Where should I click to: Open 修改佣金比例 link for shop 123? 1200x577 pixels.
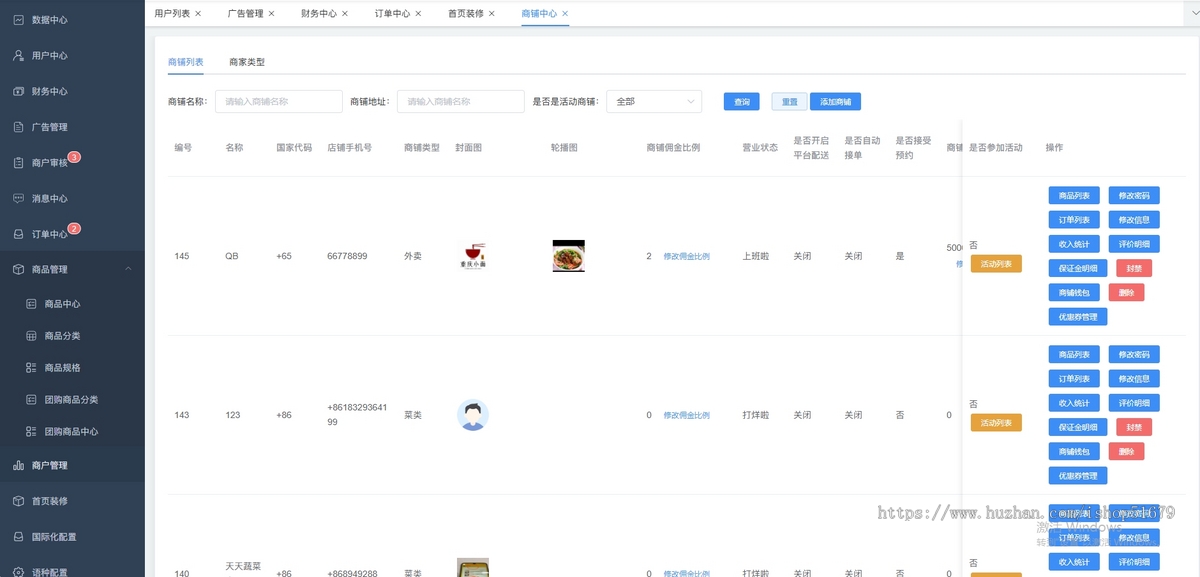click(x=686, y=415)
